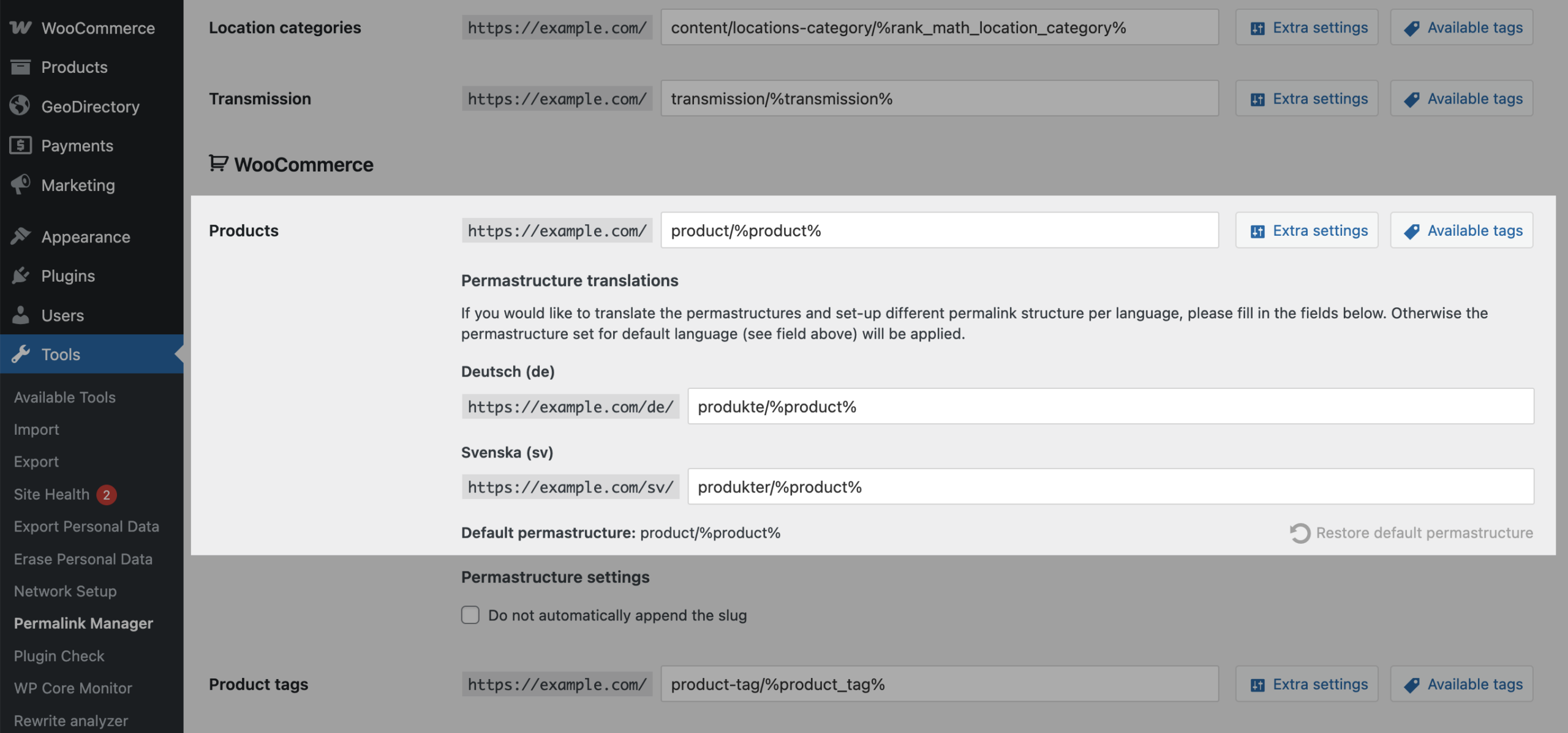The height and width of the screenshot is (733, 1568).
Task: Click the Users person icon
Action: pyautogui.click(x=20, y=315)
